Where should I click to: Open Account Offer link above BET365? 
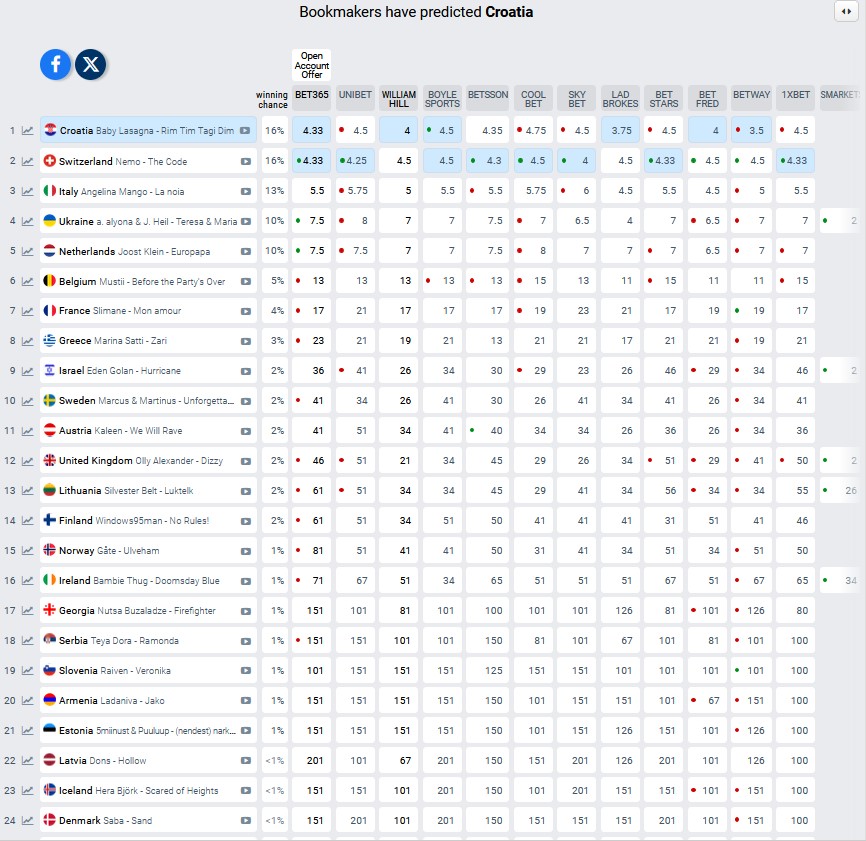tap(311, 65)
